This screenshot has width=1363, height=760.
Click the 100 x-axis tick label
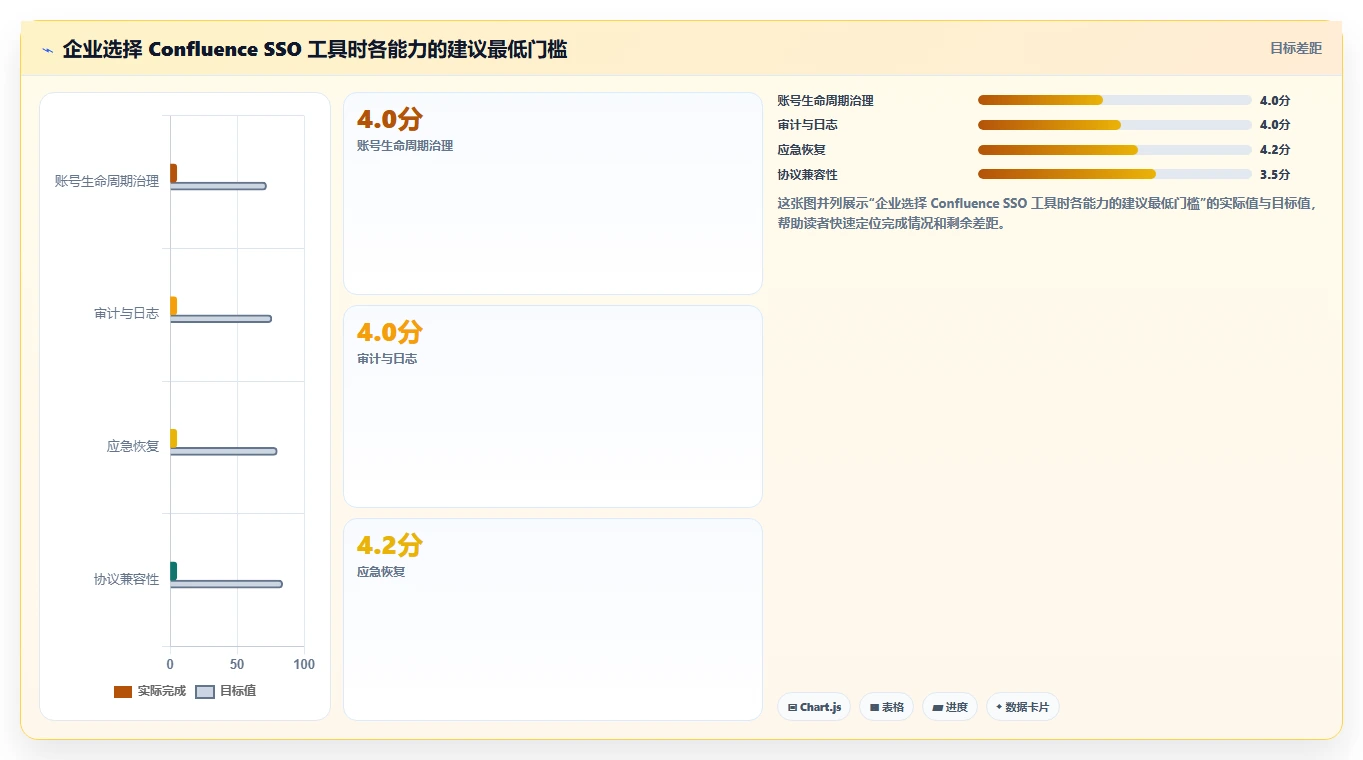coord(304,665)
